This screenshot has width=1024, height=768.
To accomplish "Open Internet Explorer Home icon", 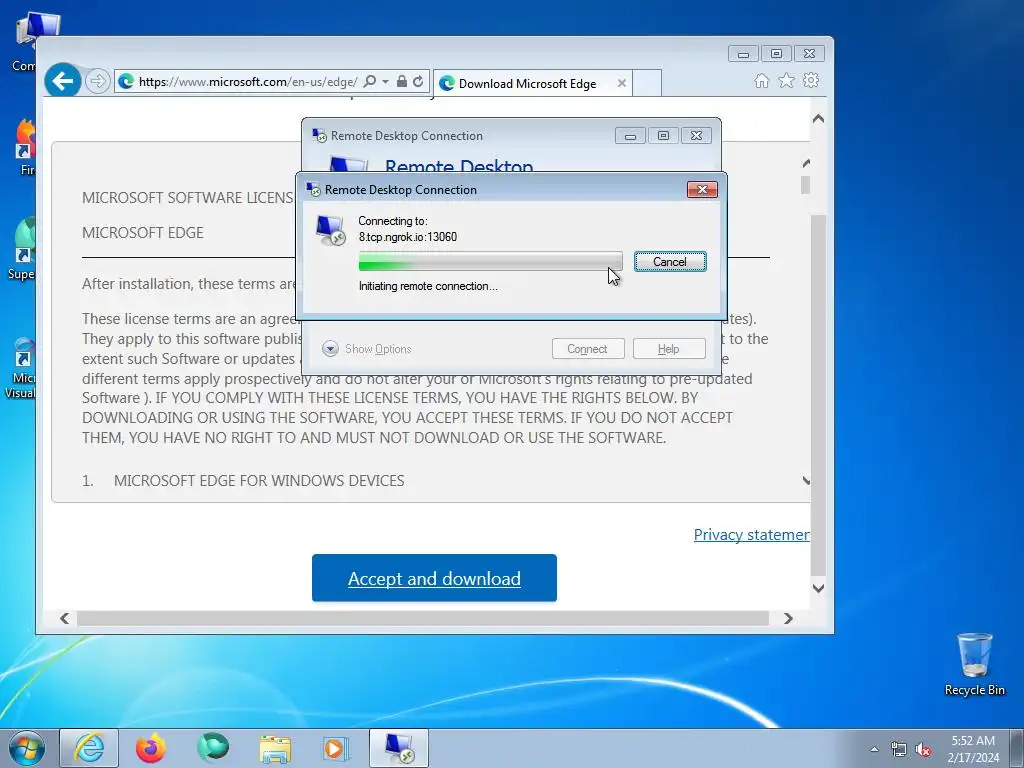I will pyautogui.click(x=761, y=80).
